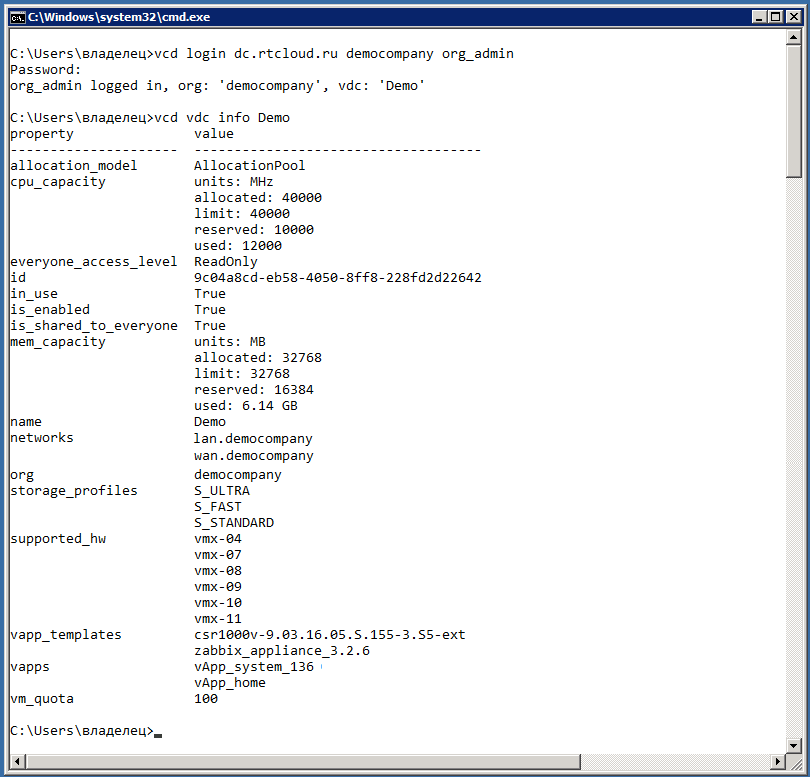Click the vertical scrollbar thumb

[x=794, y=110]
